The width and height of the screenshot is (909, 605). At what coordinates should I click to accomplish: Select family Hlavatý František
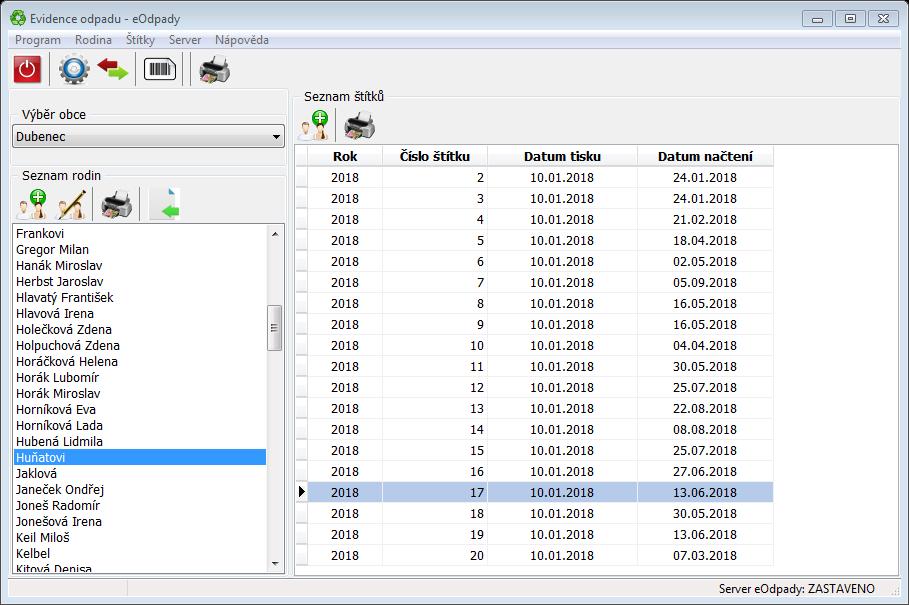coord(140,298)
